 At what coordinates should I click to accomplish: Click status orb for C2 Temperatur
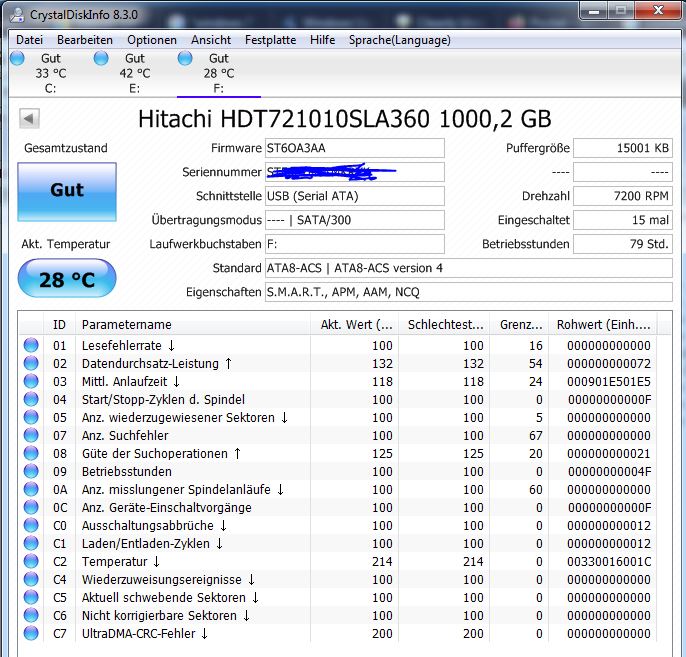pyautogui.click(x=31, y=561)
